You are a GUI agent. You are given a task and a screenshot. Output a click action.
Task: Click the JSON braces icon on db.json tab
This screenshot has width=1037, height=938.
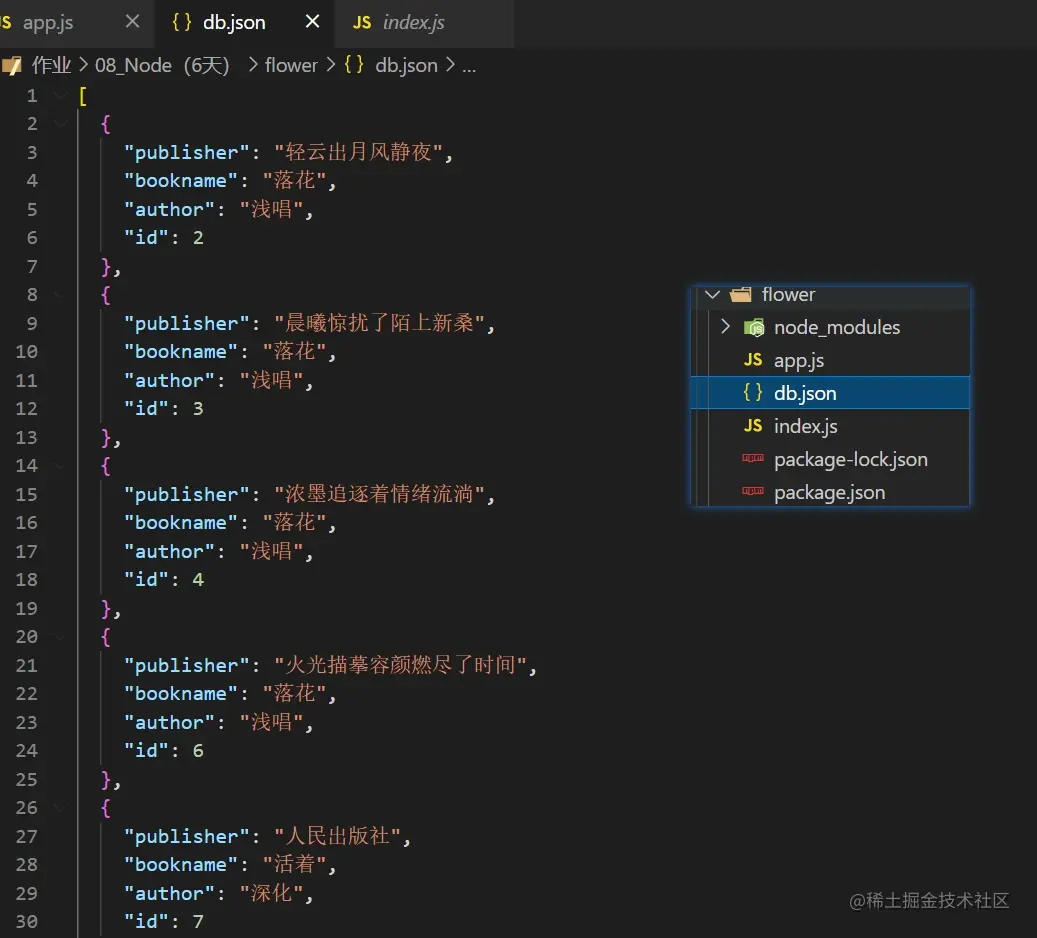click(x=182, y=22)
